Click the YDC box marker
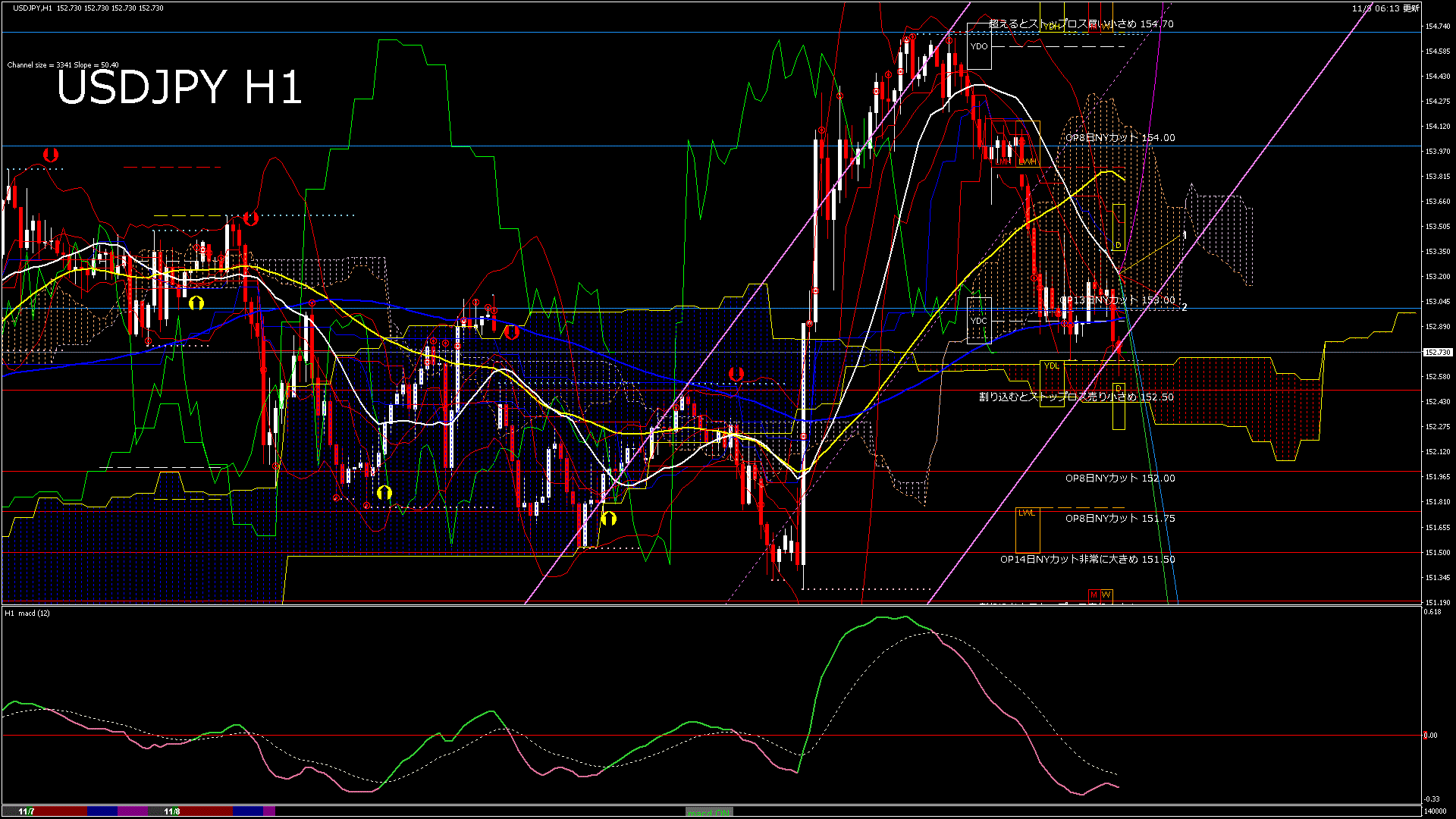This screenshot has height=819, width=1456. click(x=979, y=321)
